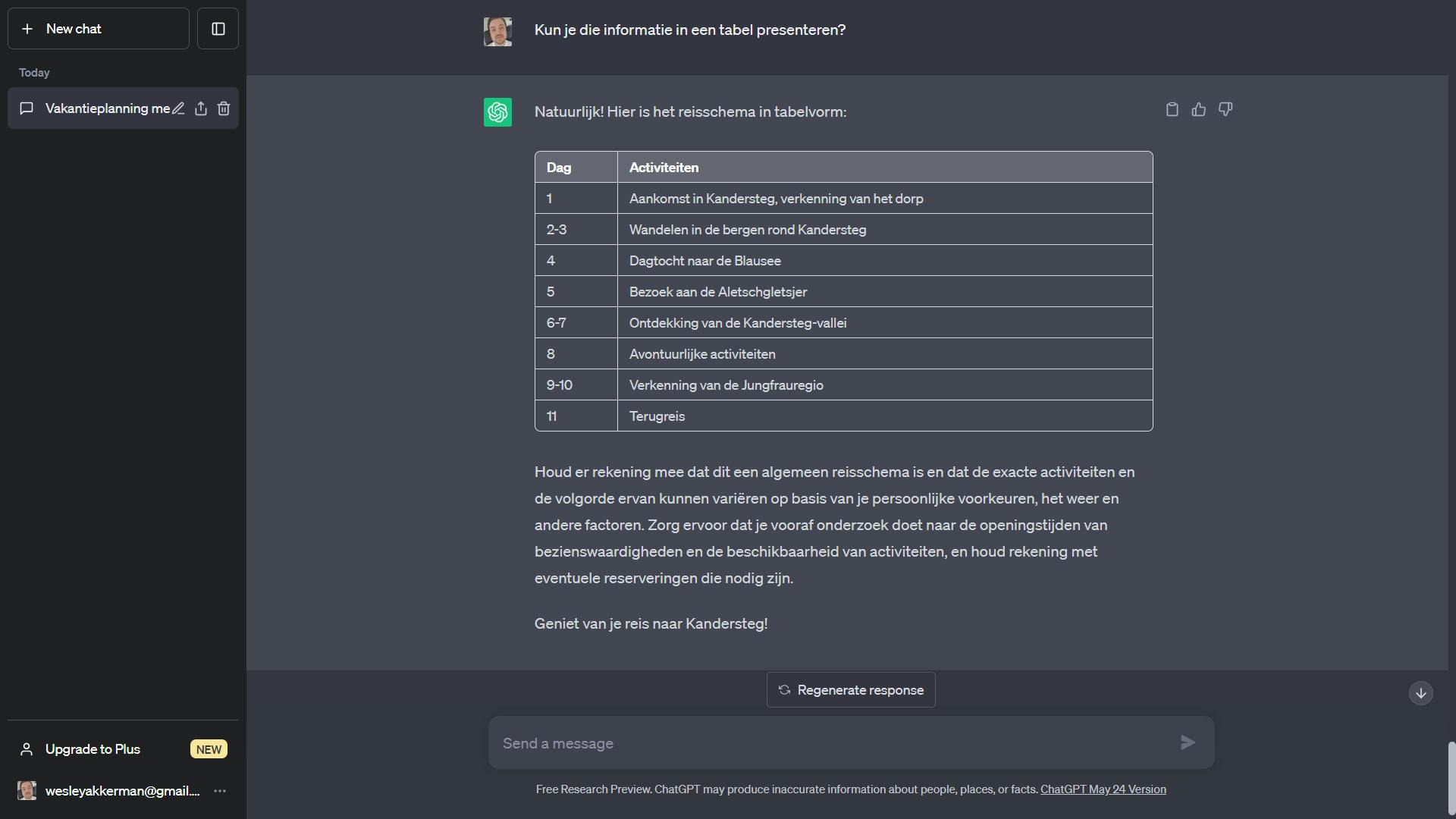Rename the Vakantieplanning chat with pencil icon
Screen dimensions: 1456x819
178,108
